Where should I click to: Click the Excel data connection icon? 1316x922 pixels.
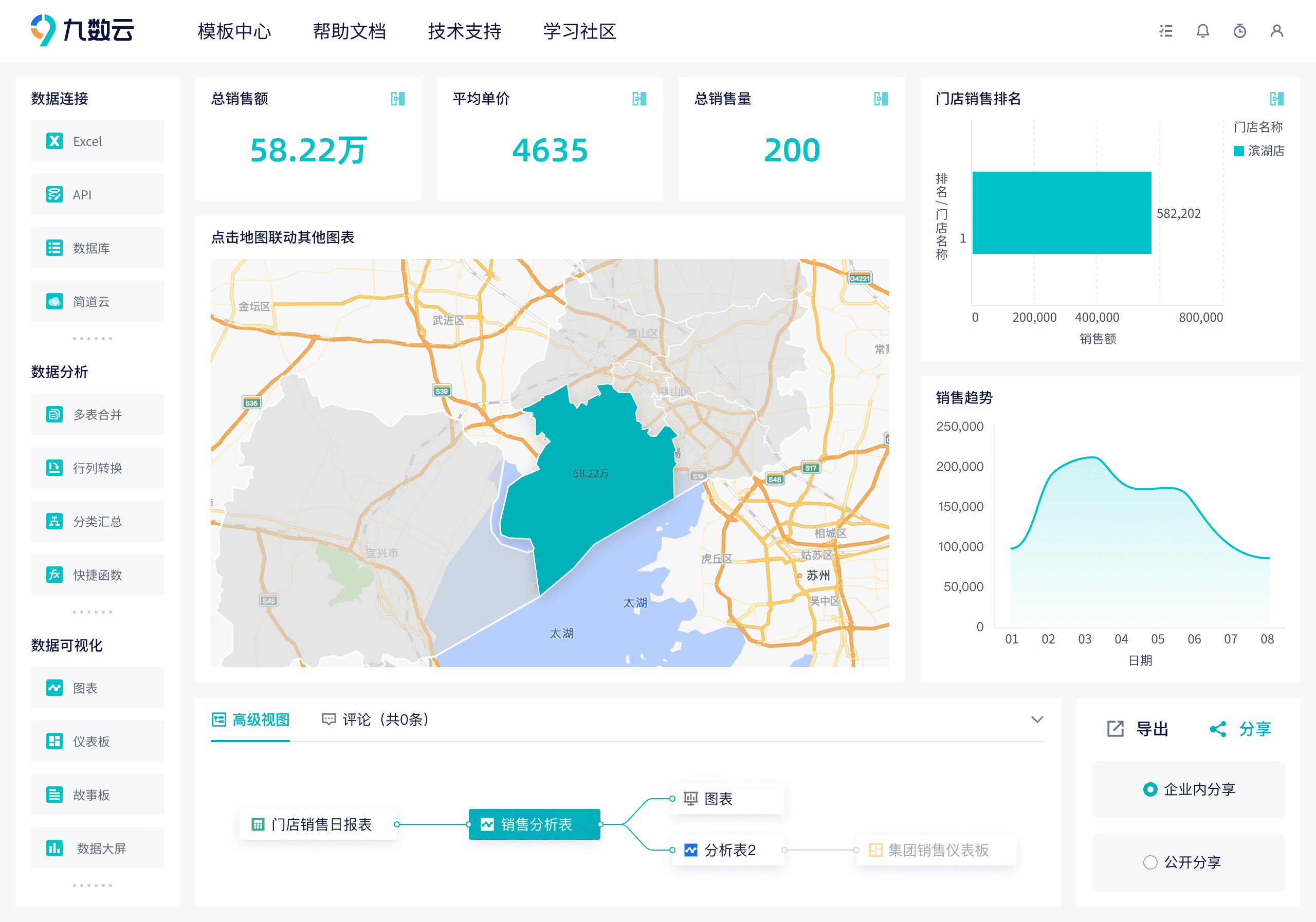(x=54, y=141)
